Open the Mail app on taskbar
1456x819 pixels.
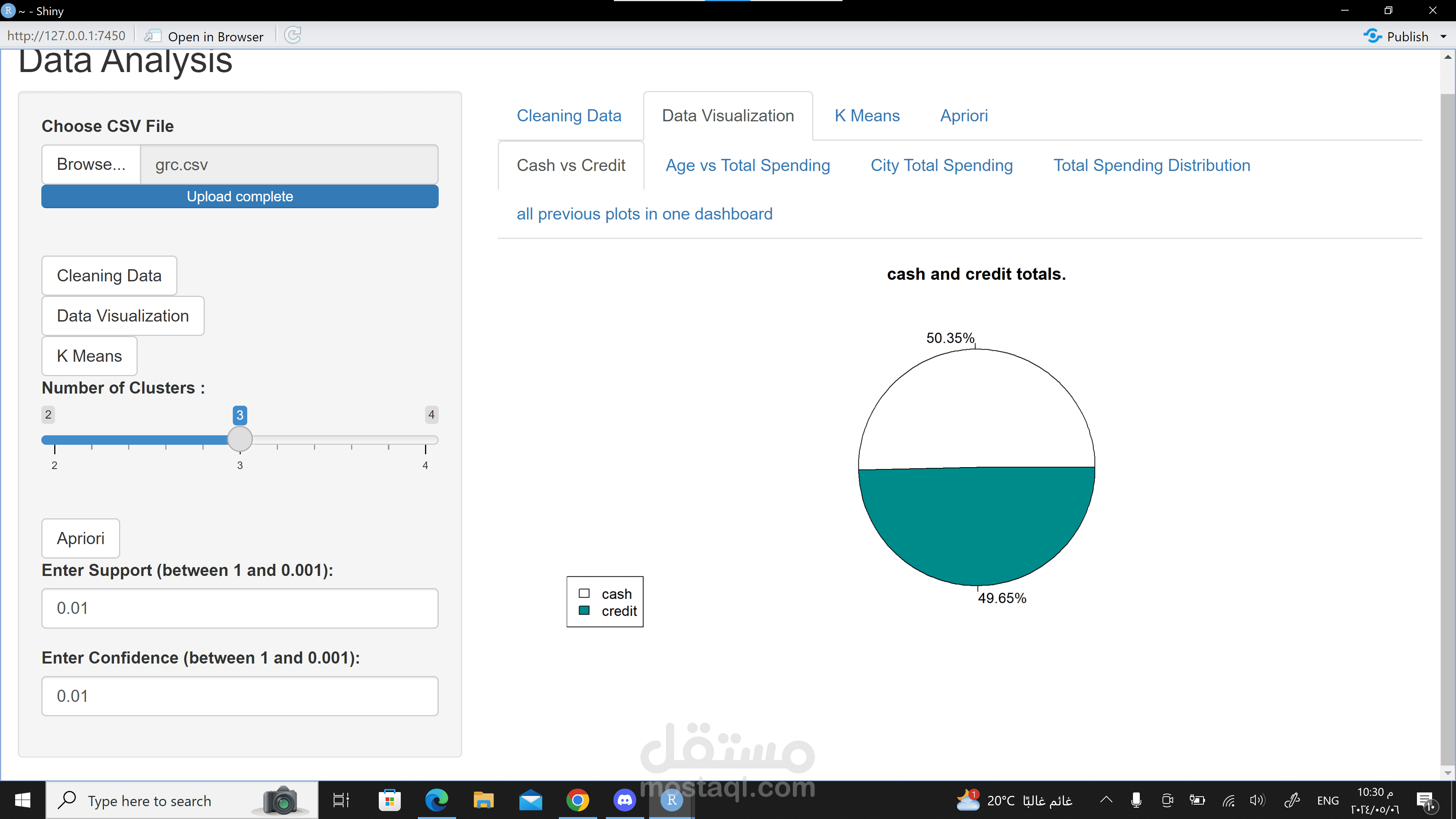(x=530, y=800)
